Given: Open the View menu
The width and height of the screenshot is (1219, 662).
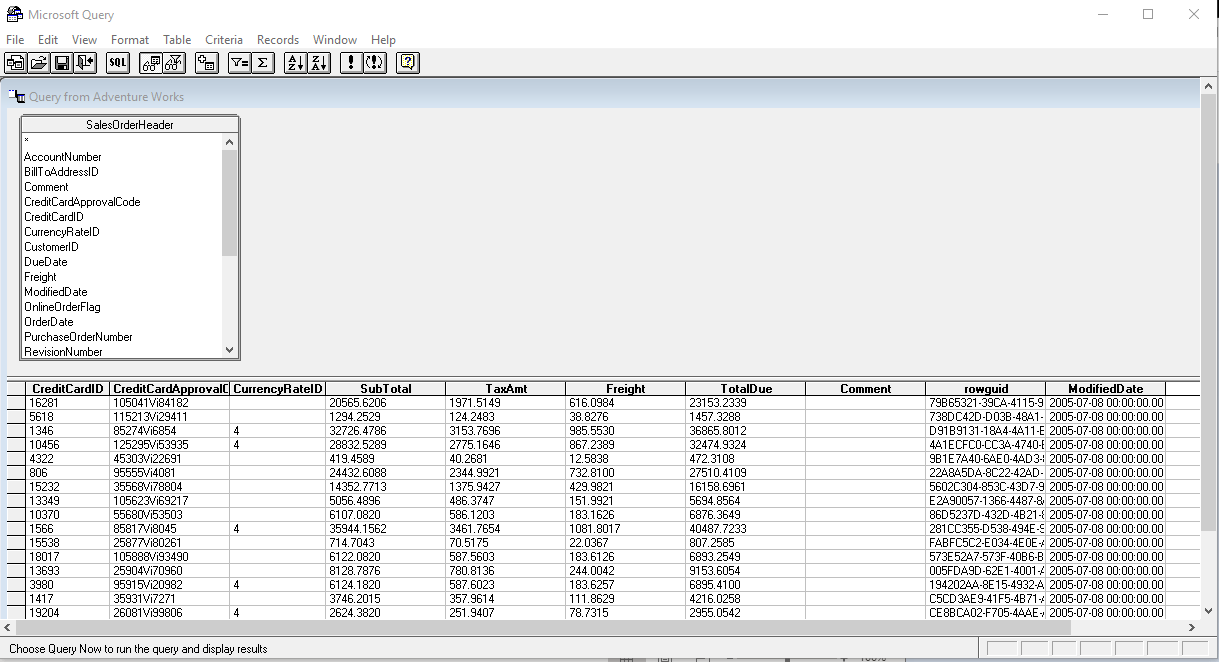Looking at the screenshot, I should point(84,40).
